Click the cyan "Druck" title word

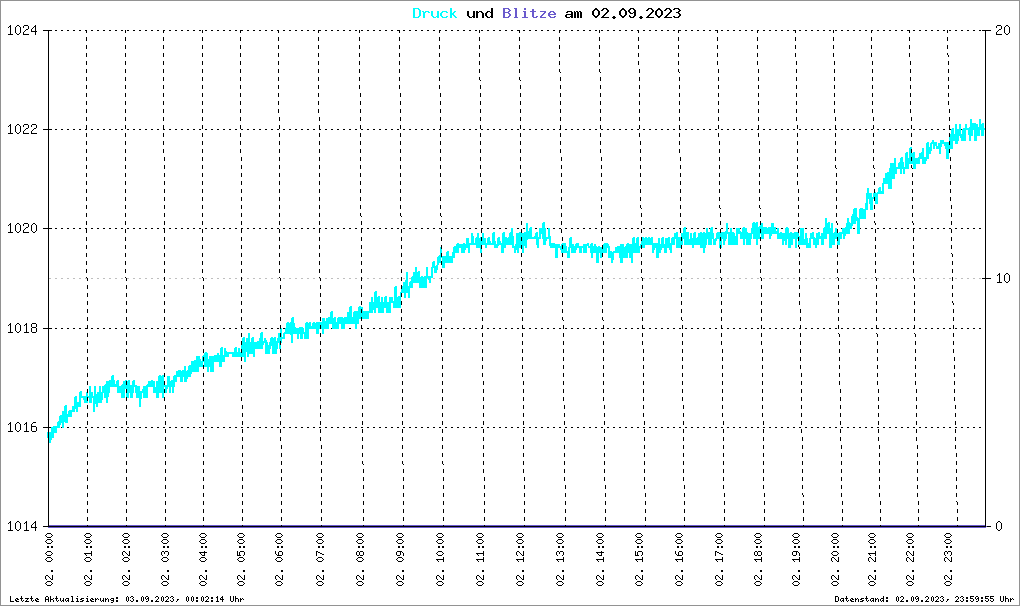click(x=435, y=13)
